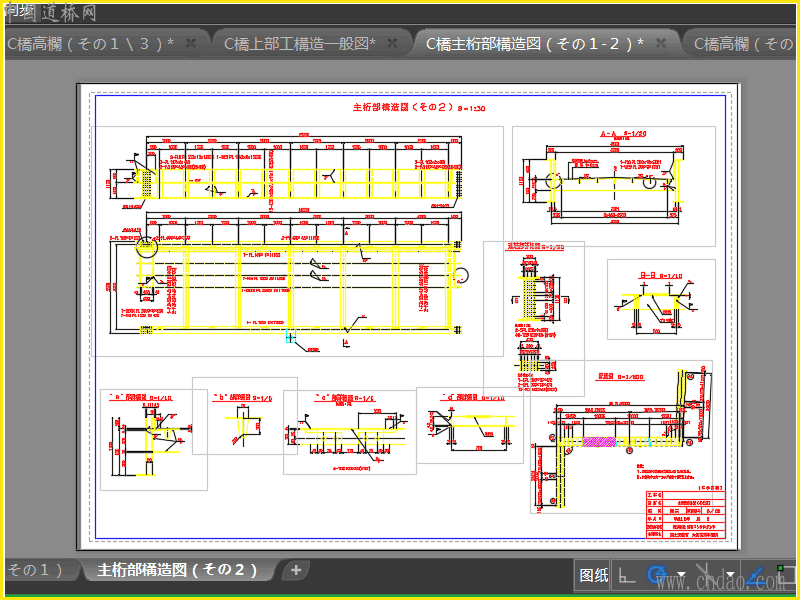Close the C橋上部工構造一般図 tab

pos(392,43)
